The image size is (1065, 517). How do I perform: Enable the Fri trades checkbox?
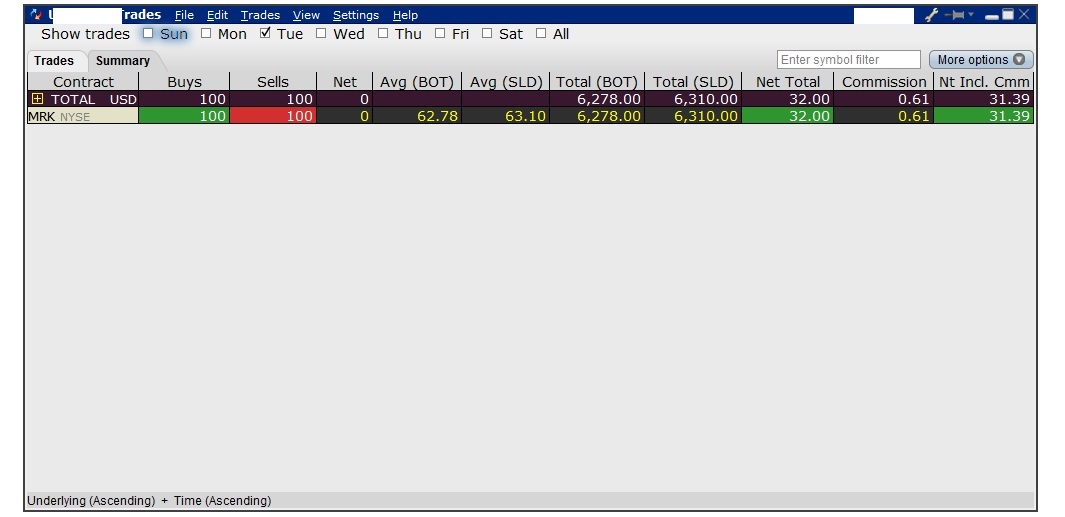[x=440, y=33]
